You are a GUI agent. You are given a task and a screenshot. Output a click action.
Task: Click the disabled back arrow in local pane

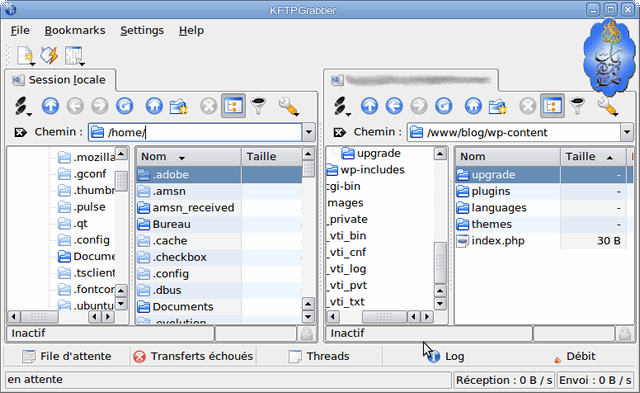[75, 106]
